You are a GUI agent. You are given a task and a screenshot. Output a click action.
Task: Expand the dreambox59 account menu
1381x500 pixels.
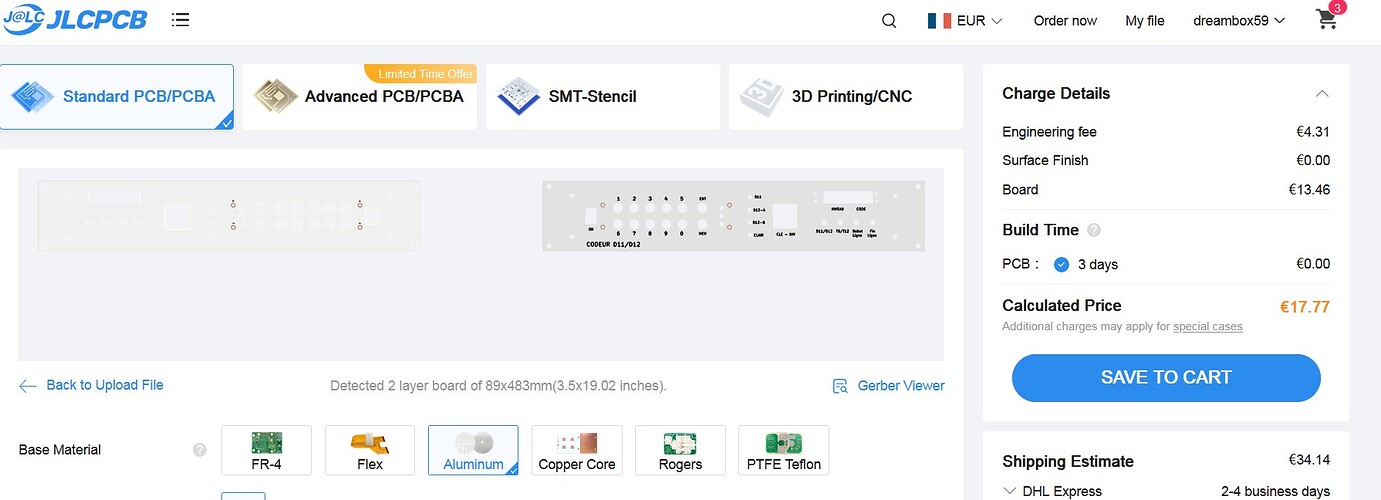(1239, 21)
